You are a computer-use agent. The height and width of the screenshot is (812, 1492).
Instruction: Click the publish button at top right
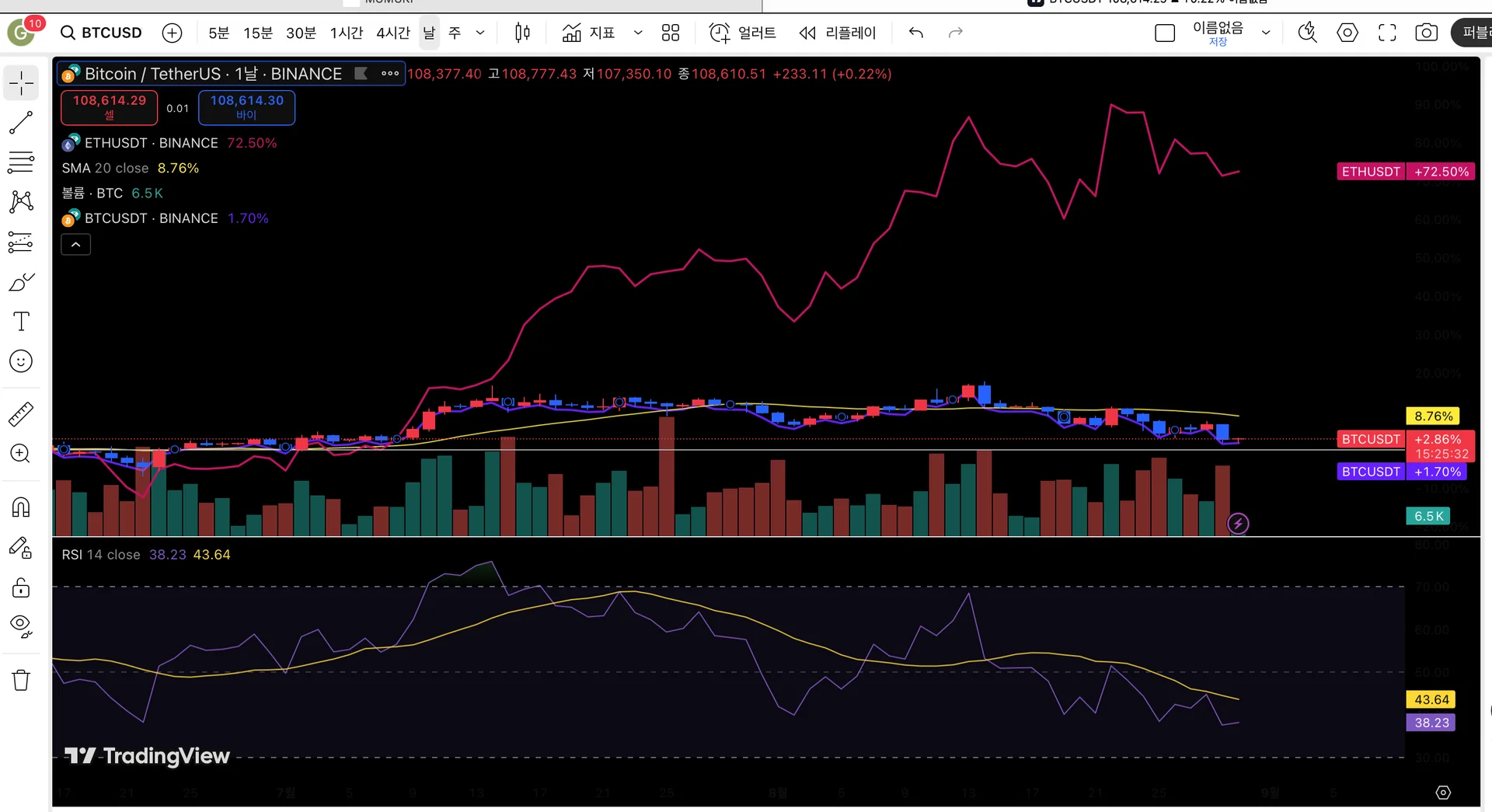(1473, 33)
